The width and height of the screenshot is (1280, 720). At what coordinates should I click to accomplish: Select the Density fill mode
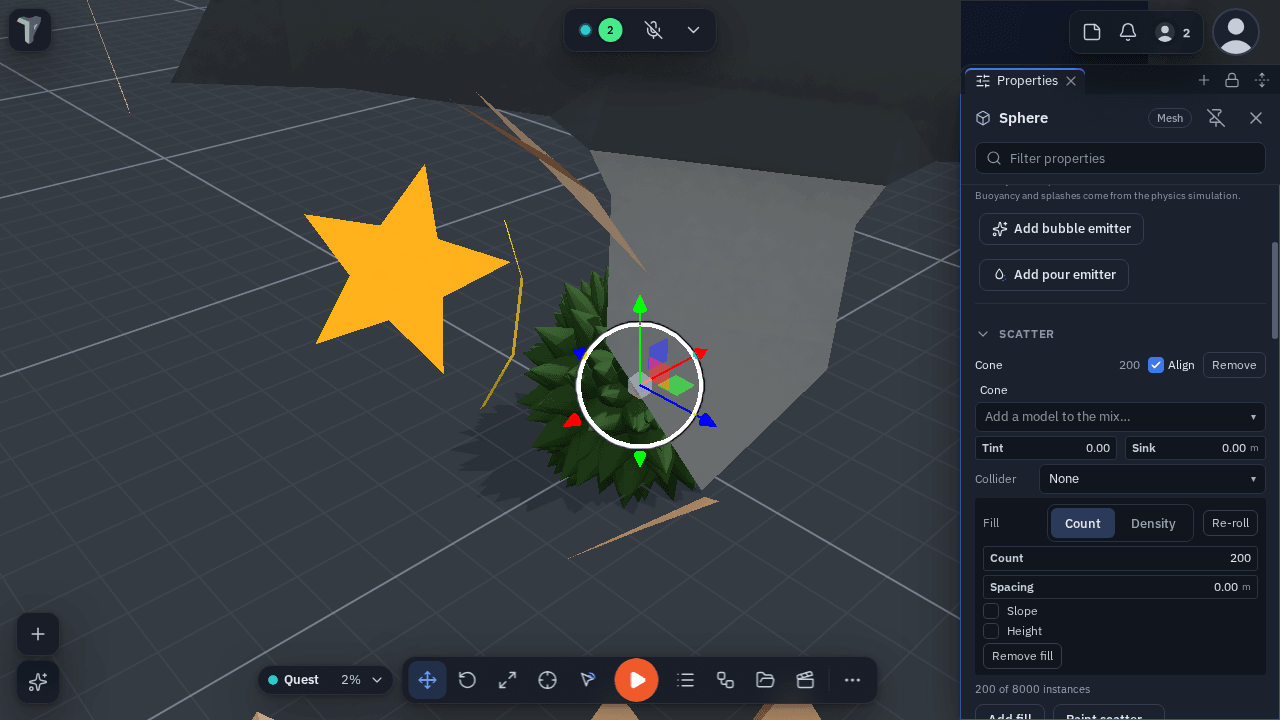1153,523
